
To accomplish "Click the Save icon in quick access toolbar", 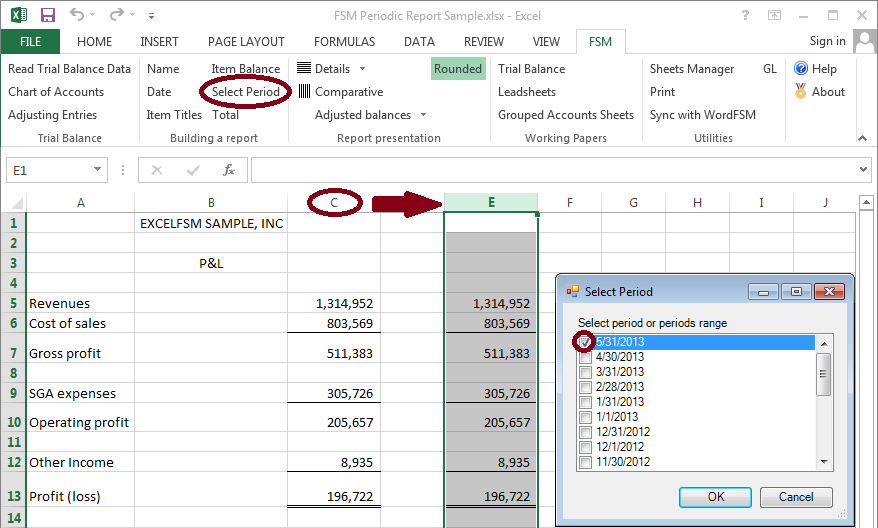I will (48, 15).
